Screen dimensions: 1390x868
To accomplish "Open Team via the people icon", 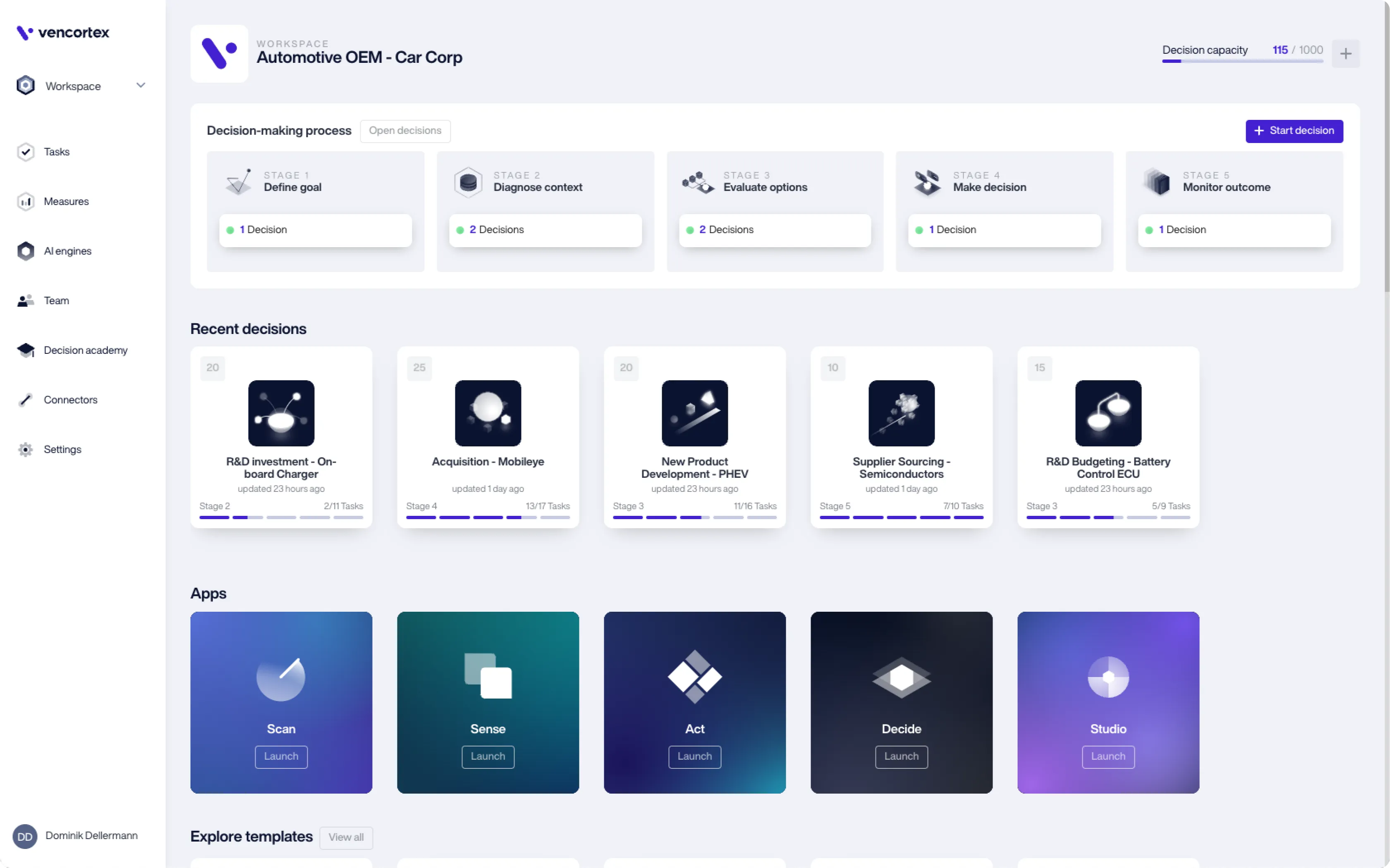I will [25, 300].
